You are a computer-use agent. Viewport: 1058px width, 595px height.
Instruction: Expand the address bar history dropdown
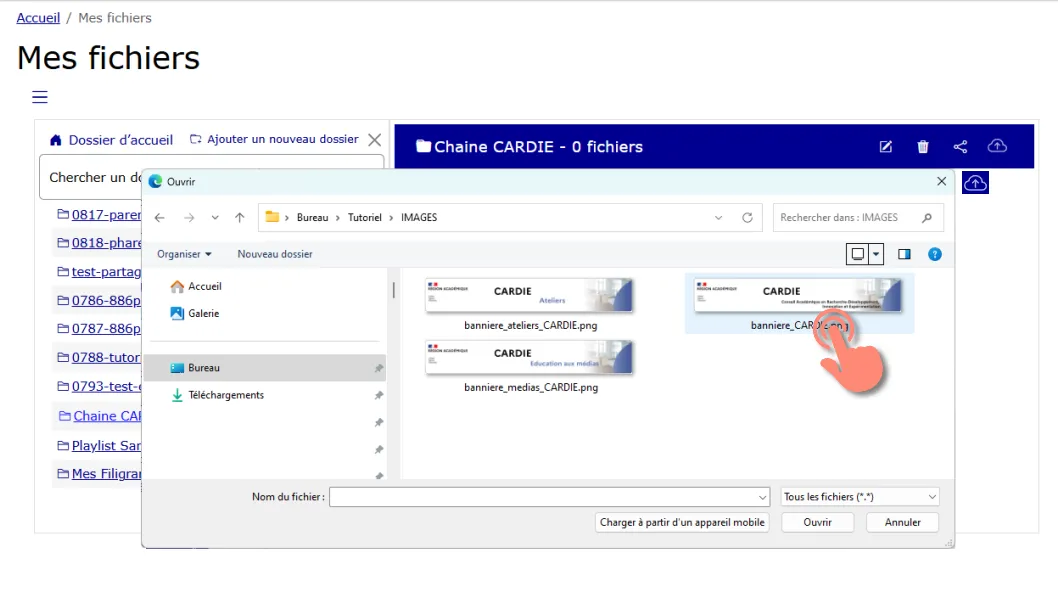point(719,217)
